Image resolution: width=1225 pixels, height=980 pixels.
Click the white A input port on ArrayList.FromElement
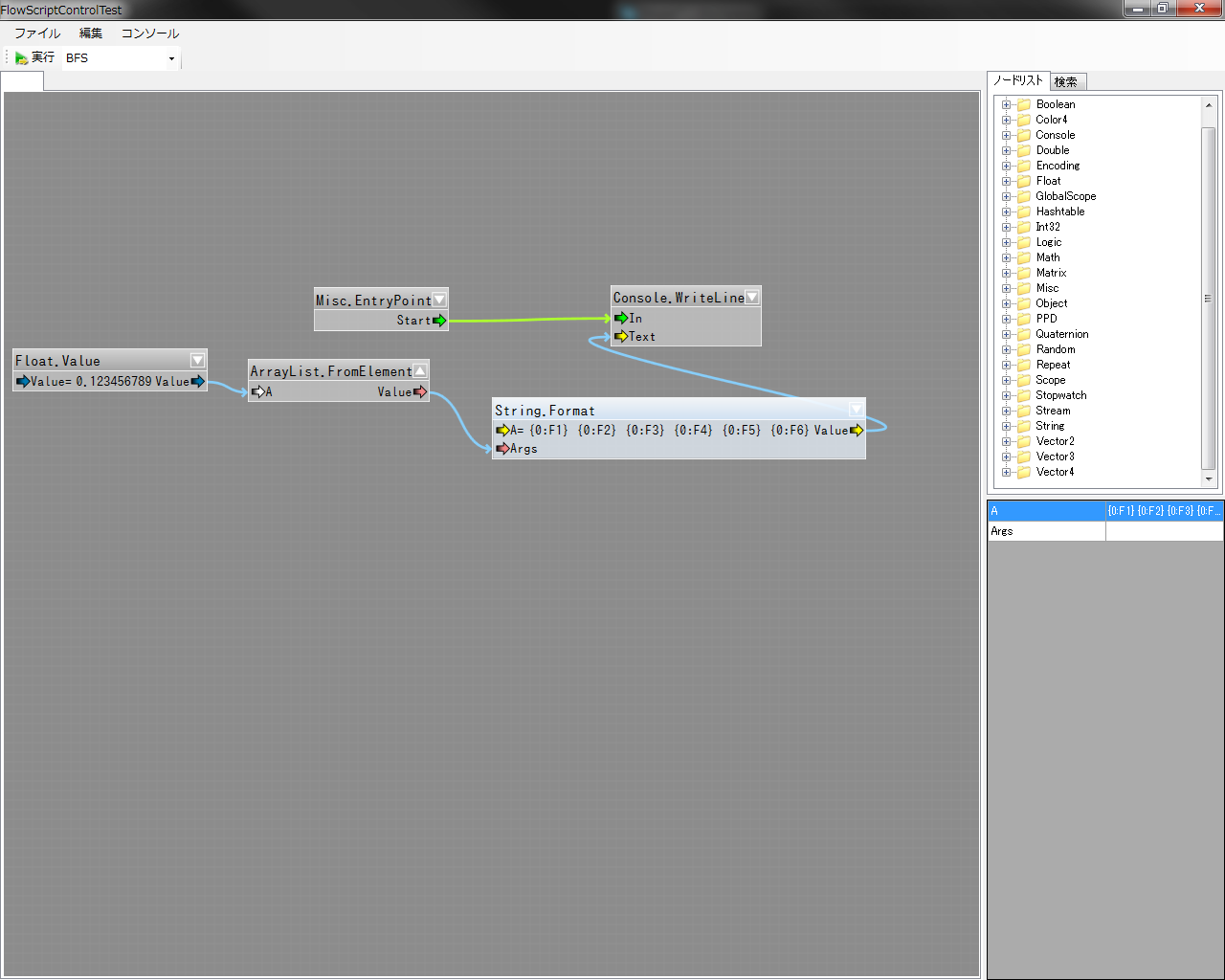coord(257,392)
